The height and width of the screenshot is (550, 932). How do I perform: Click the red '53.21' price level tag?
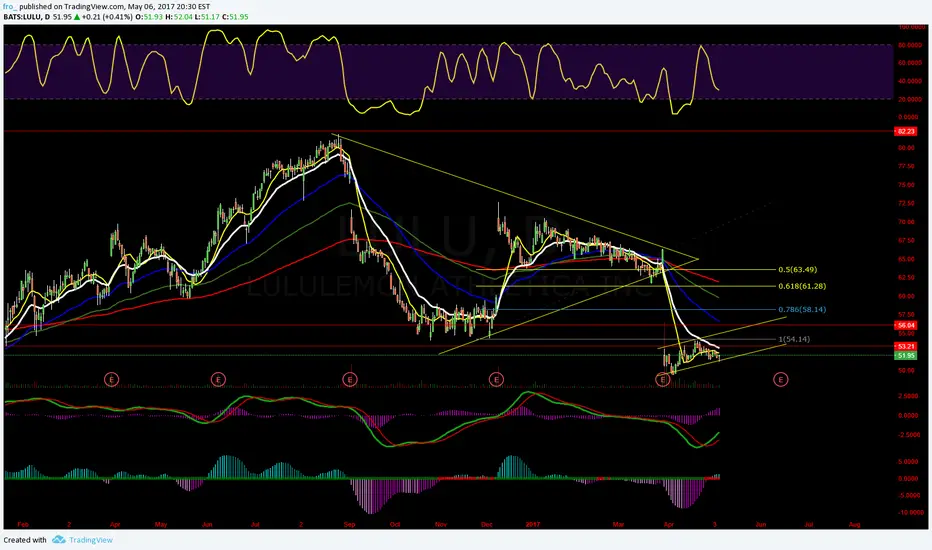(906, 346)
